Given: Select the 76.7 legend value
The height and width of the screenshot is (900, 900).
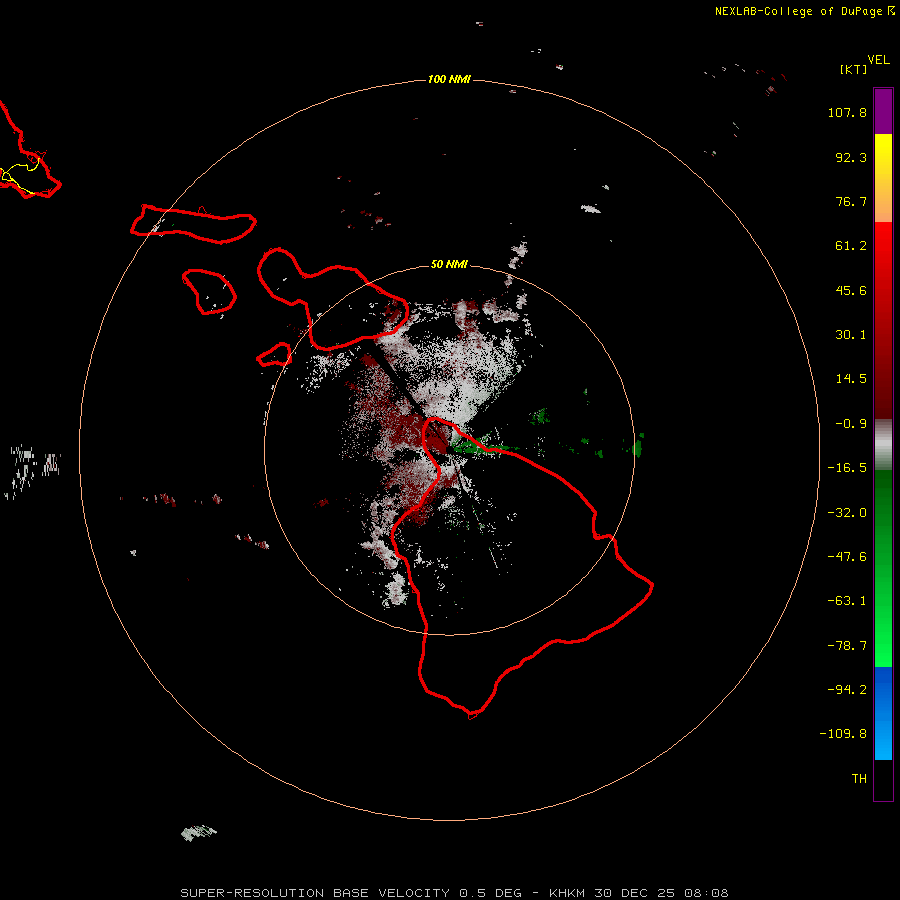Looking at the screenshot, I should [851, 201].
